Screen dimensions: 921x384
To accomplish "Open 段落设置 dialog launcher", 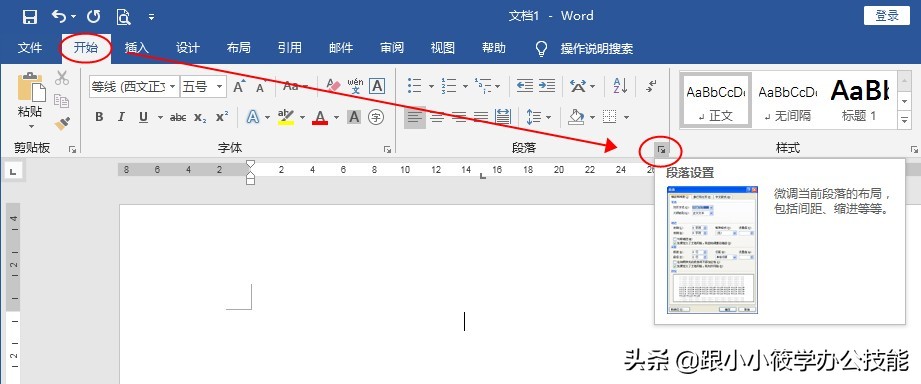I will 661,151.
